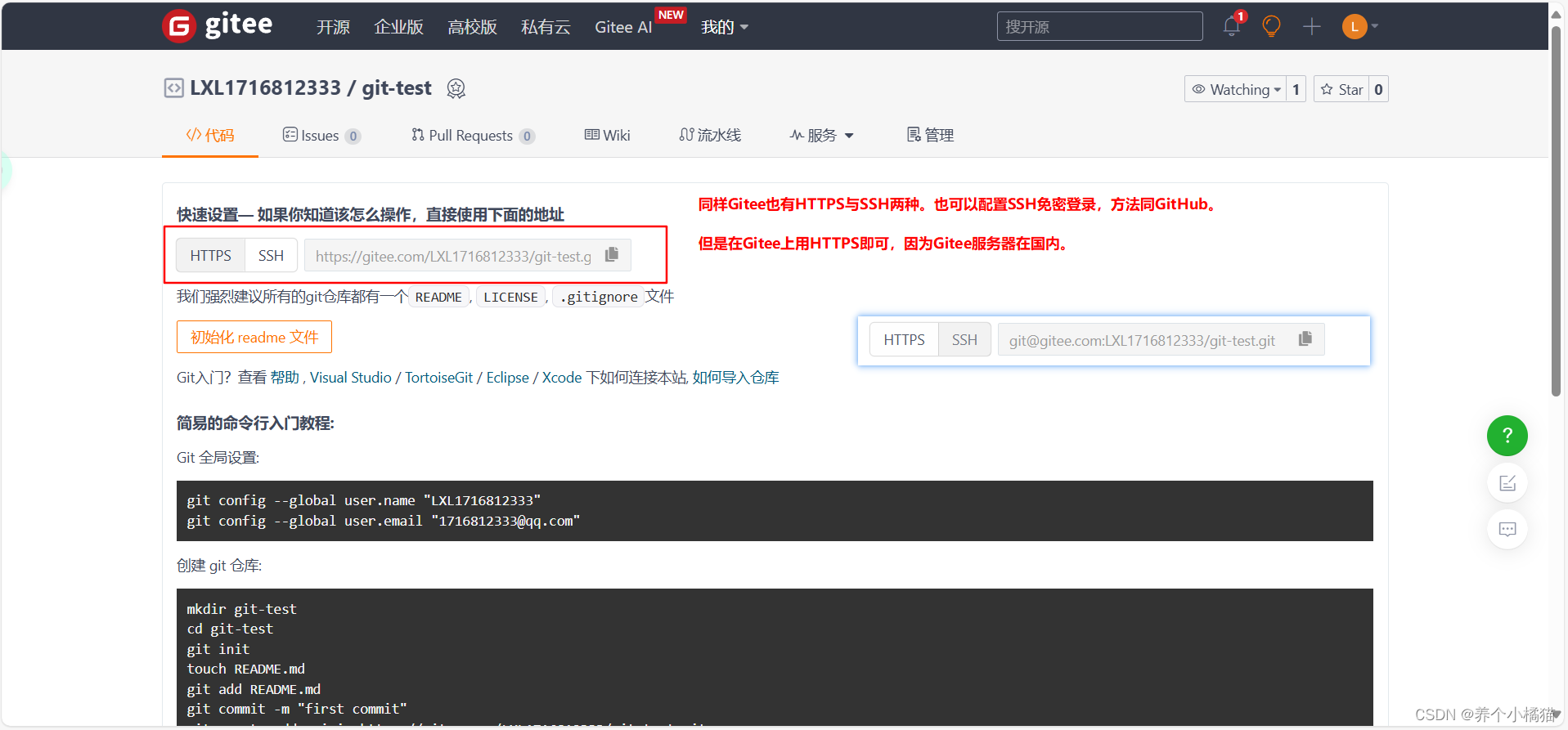Click the page vertical scrollbar thumb
Screen dimensions: 1568x730
click(1557, 211)
